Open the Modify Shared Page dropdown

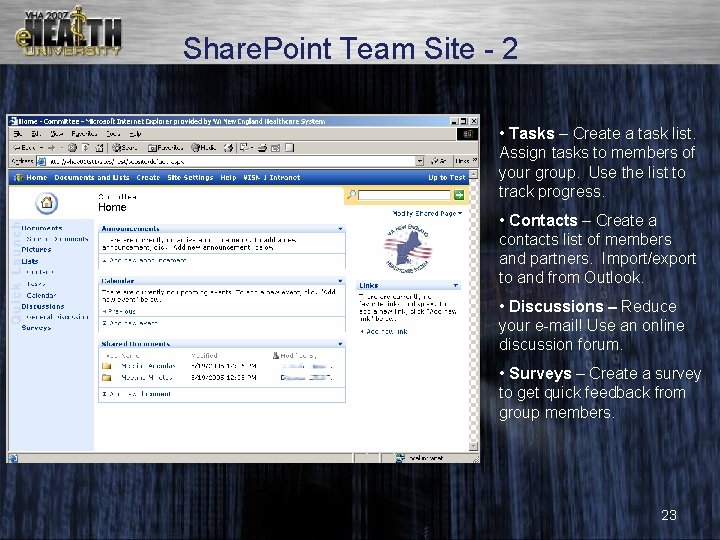pos(427,214)
